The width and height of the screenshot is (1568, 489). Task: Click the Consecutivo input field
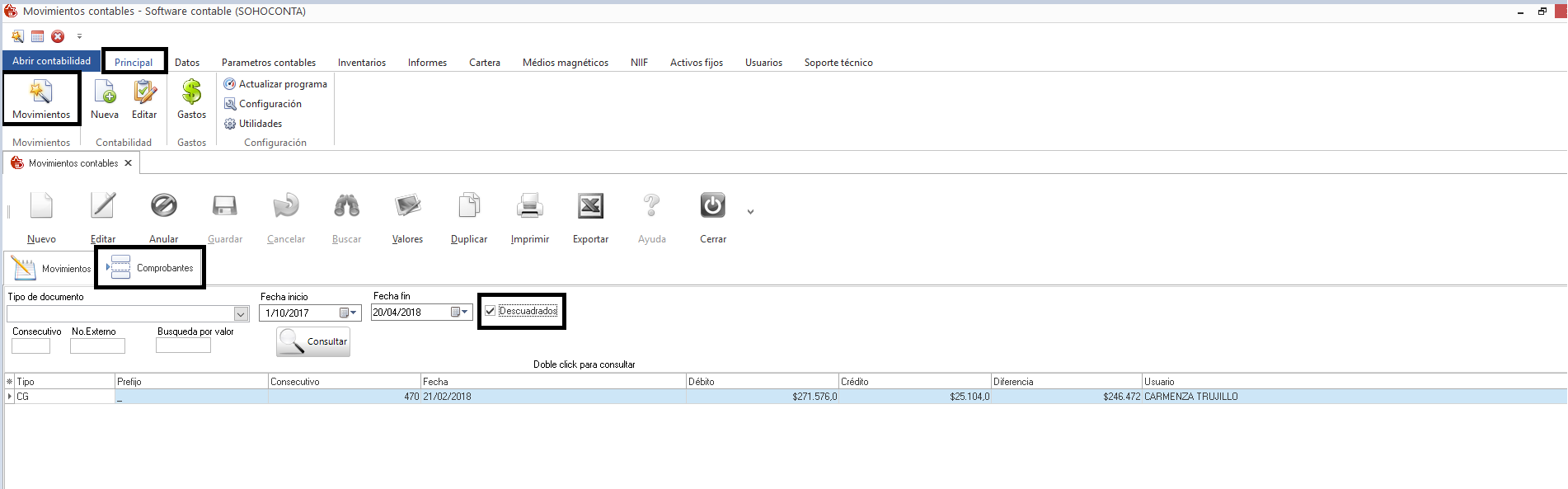point(31,346)
